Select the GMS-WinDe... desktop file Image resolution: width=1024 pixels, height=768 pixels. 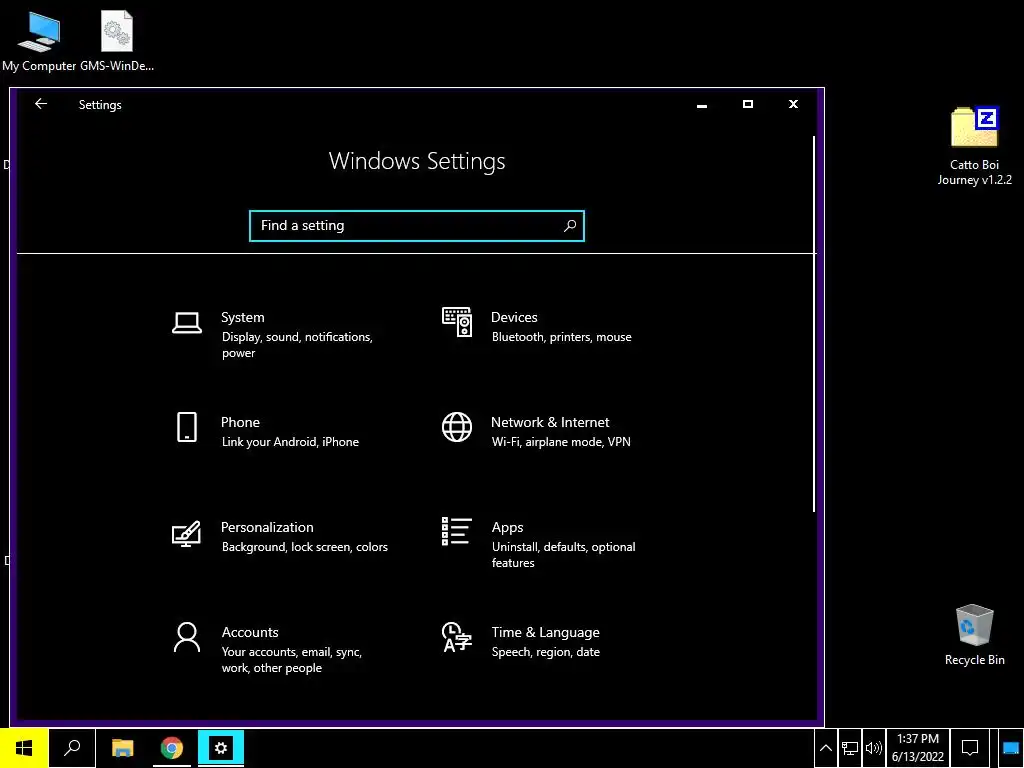(x=117, y=41)
